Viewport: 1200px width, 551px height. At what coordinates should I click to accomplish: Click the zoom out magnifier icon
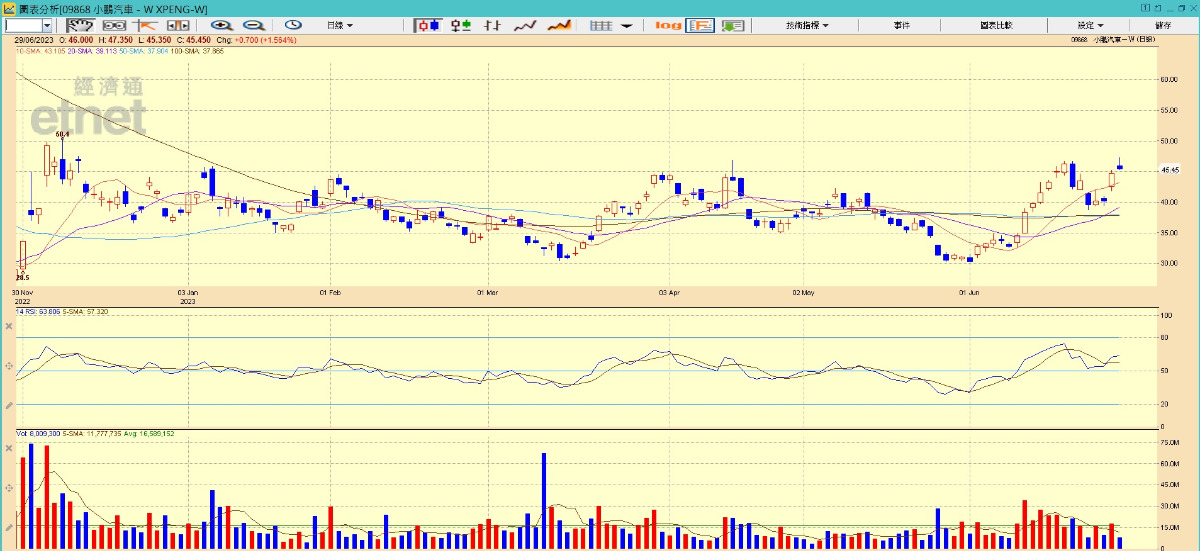253,25
